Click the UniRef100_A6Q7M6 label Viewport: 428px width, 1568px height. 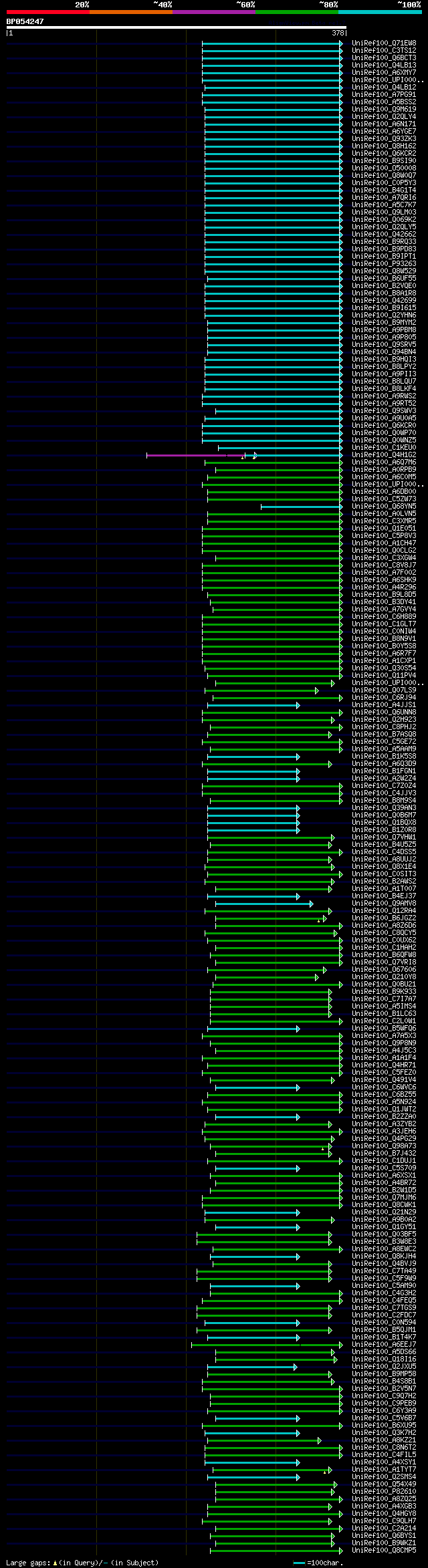(x=384, y=462)
